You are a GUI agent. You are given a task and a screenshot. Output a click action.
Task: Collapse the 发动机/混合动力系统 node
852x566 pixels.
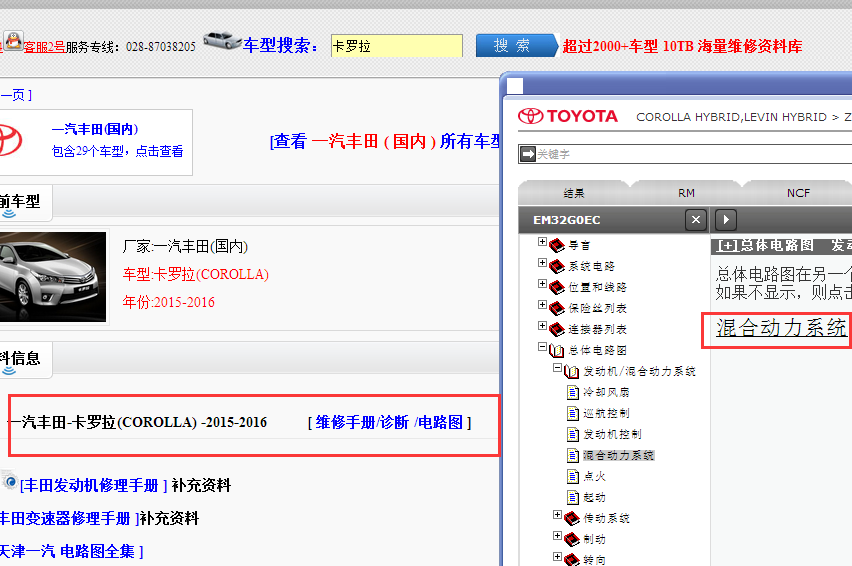[x=557, y=368]
